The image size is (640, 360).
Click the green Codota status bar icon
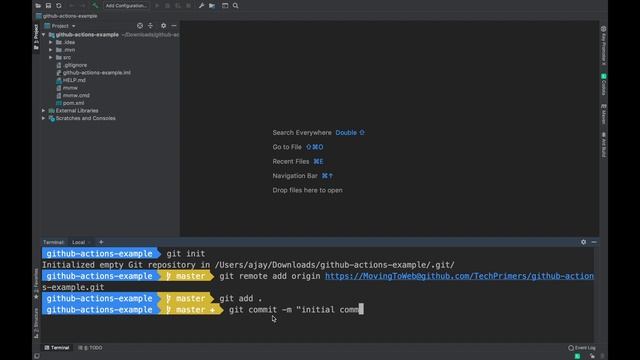pyautogui.click(x=577, y=356)
